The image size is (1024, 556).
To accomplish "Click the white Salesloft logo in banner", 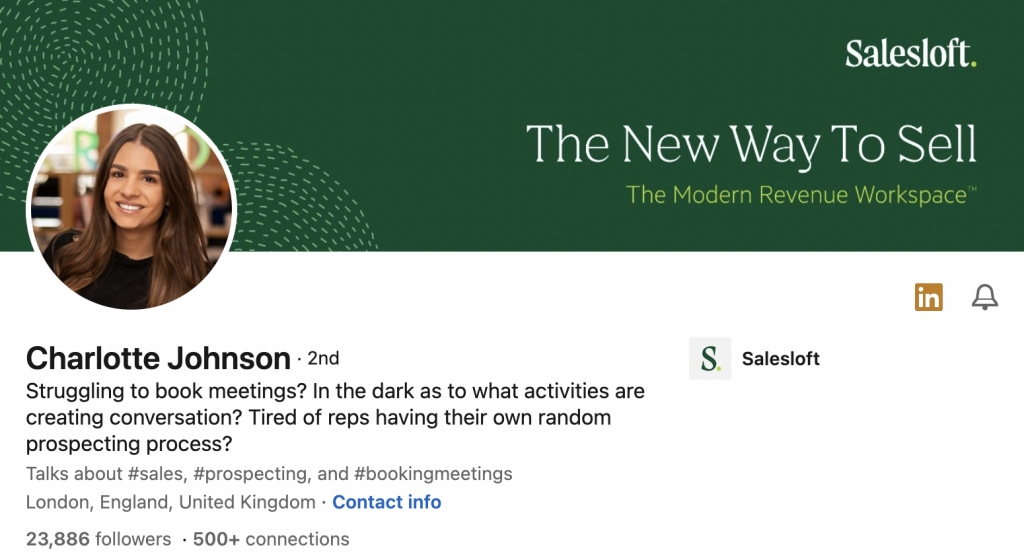I will 910,53.
